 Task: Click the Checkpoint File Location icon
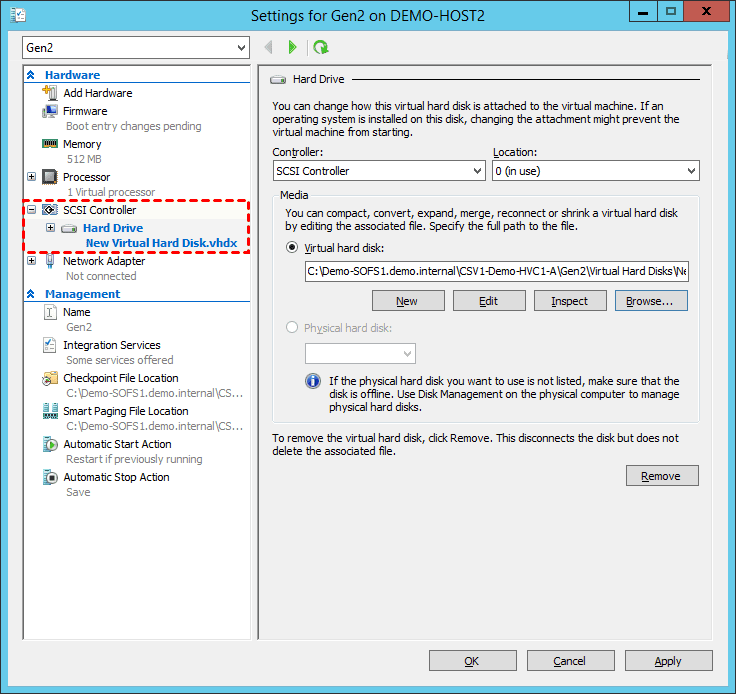click(x=50, y=378)
